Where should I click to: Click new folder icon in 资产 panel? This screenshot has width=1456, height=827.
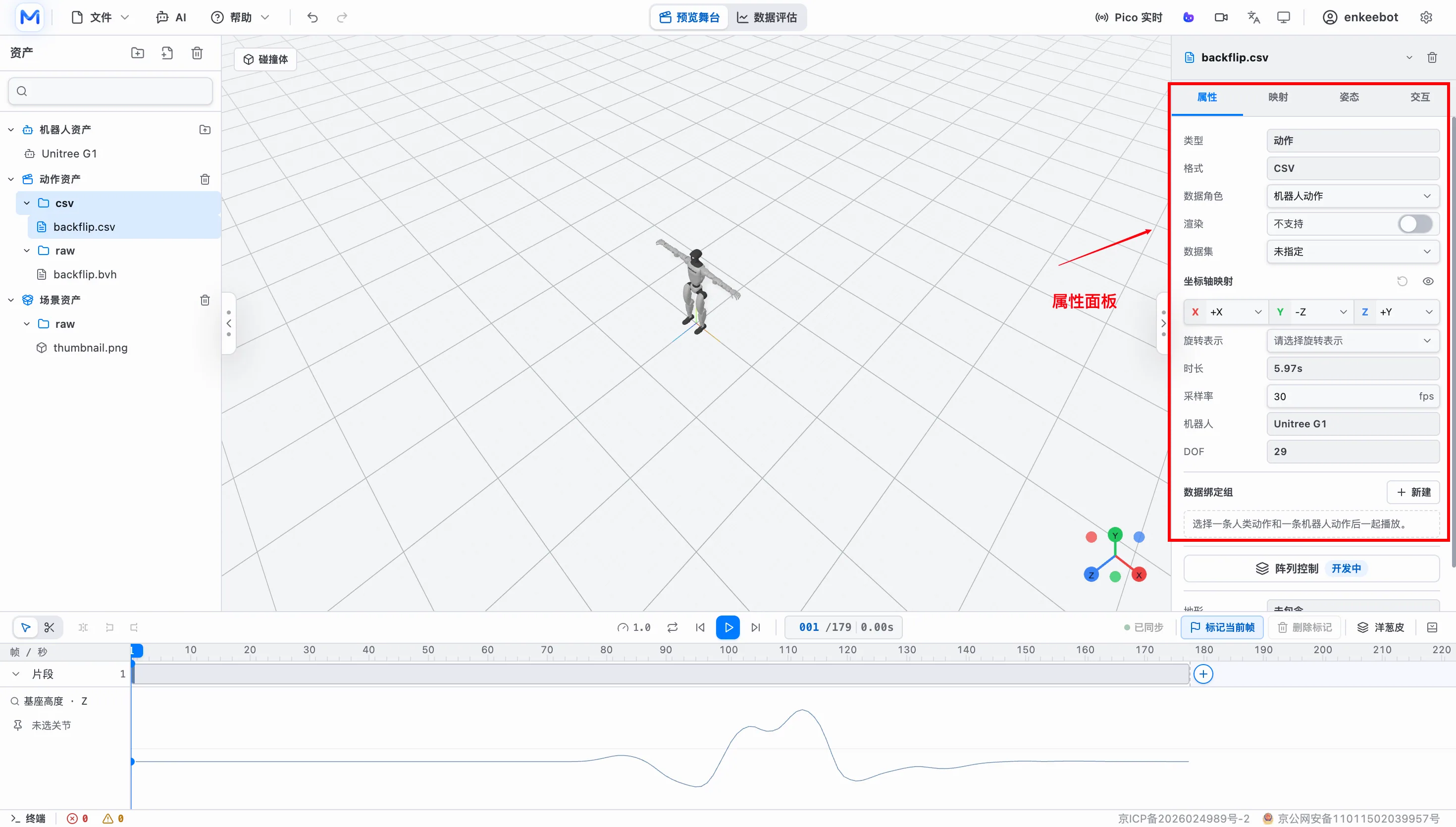pyautogui.click(x=137, y=53)
